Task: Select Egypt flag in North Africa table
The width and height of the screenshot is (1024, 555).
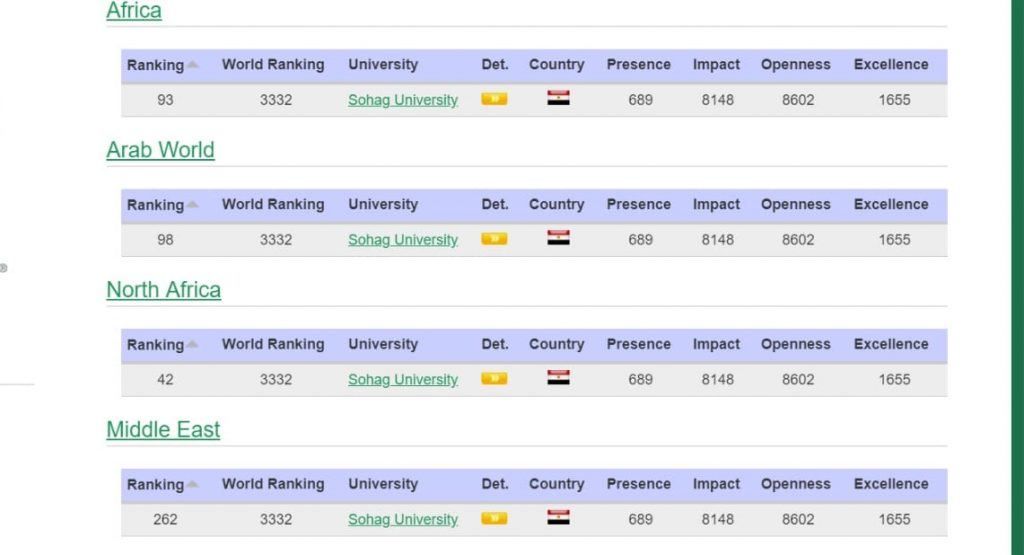Action: coord(558,378)
